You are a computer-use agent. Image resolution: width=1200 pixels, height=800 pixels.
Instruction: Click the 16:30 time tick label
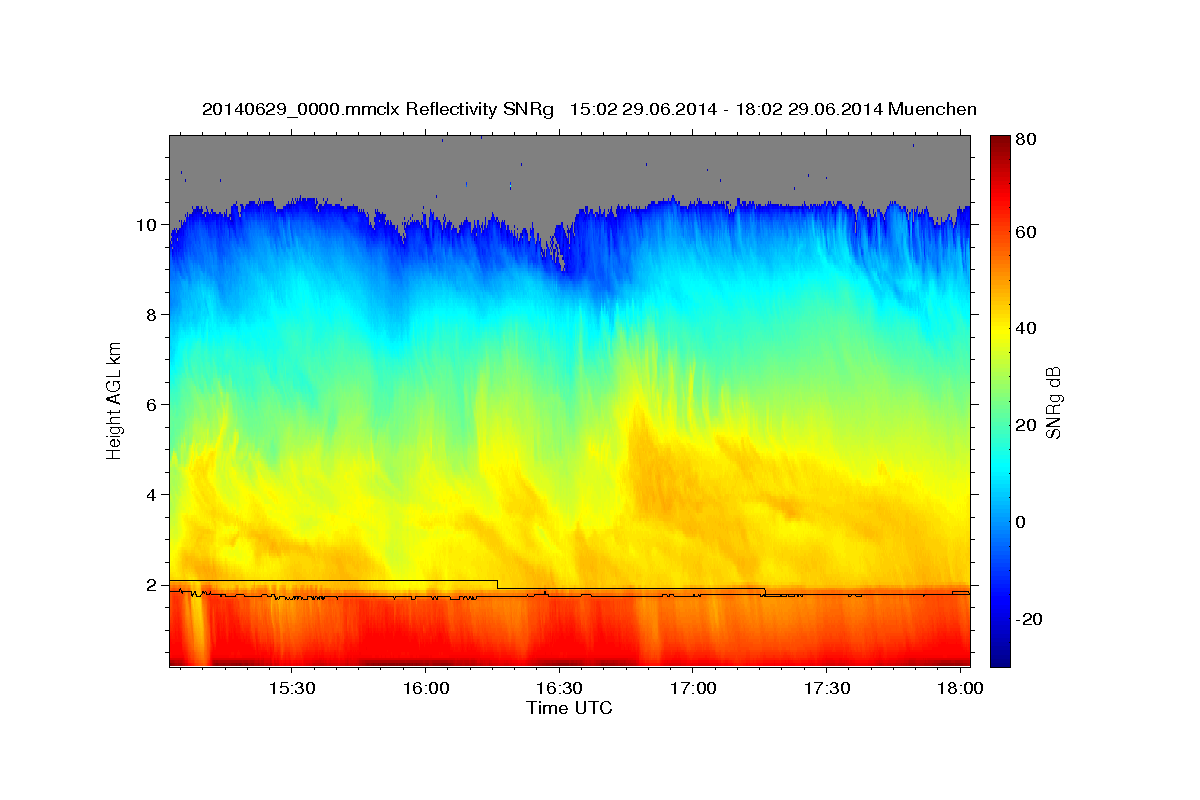point(558,689)
